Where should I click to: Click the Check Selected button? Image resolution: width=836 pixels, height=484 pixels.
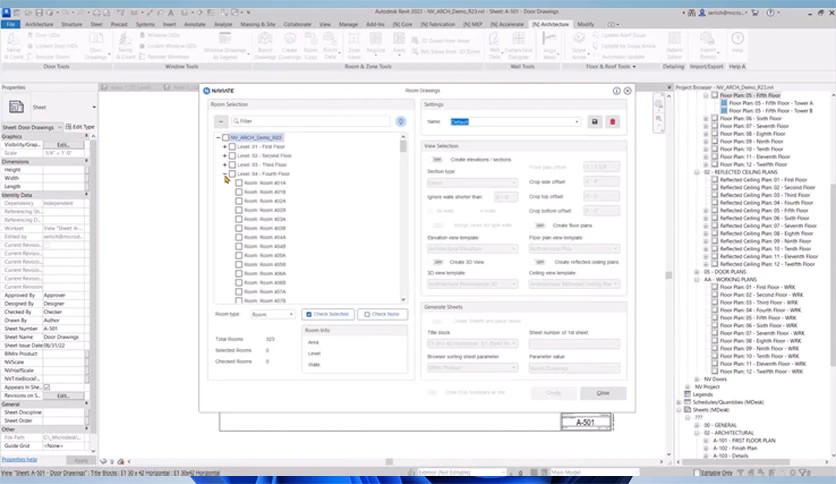327,314
